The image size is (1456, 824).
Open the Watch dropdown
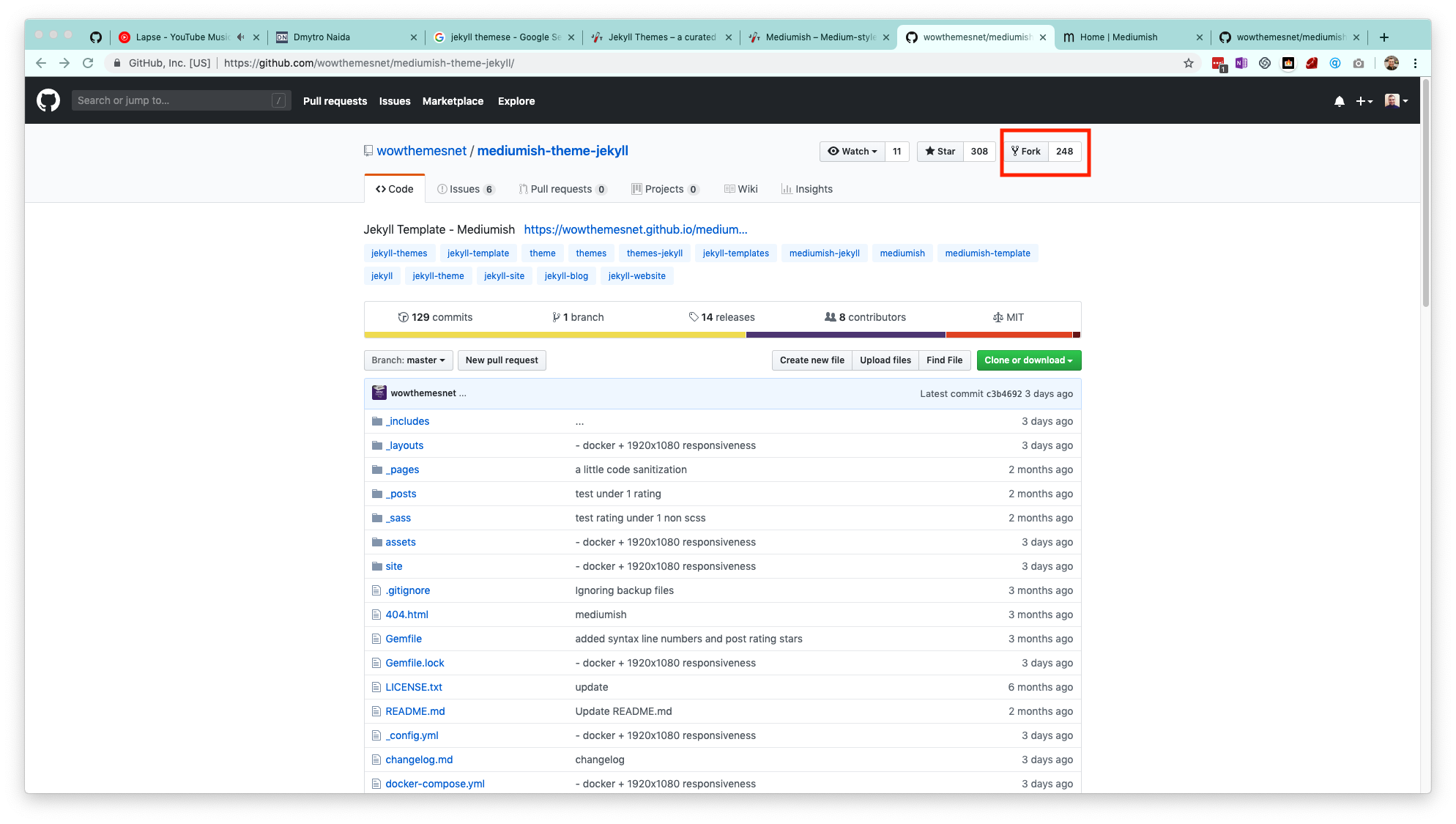tap(852, 151)
